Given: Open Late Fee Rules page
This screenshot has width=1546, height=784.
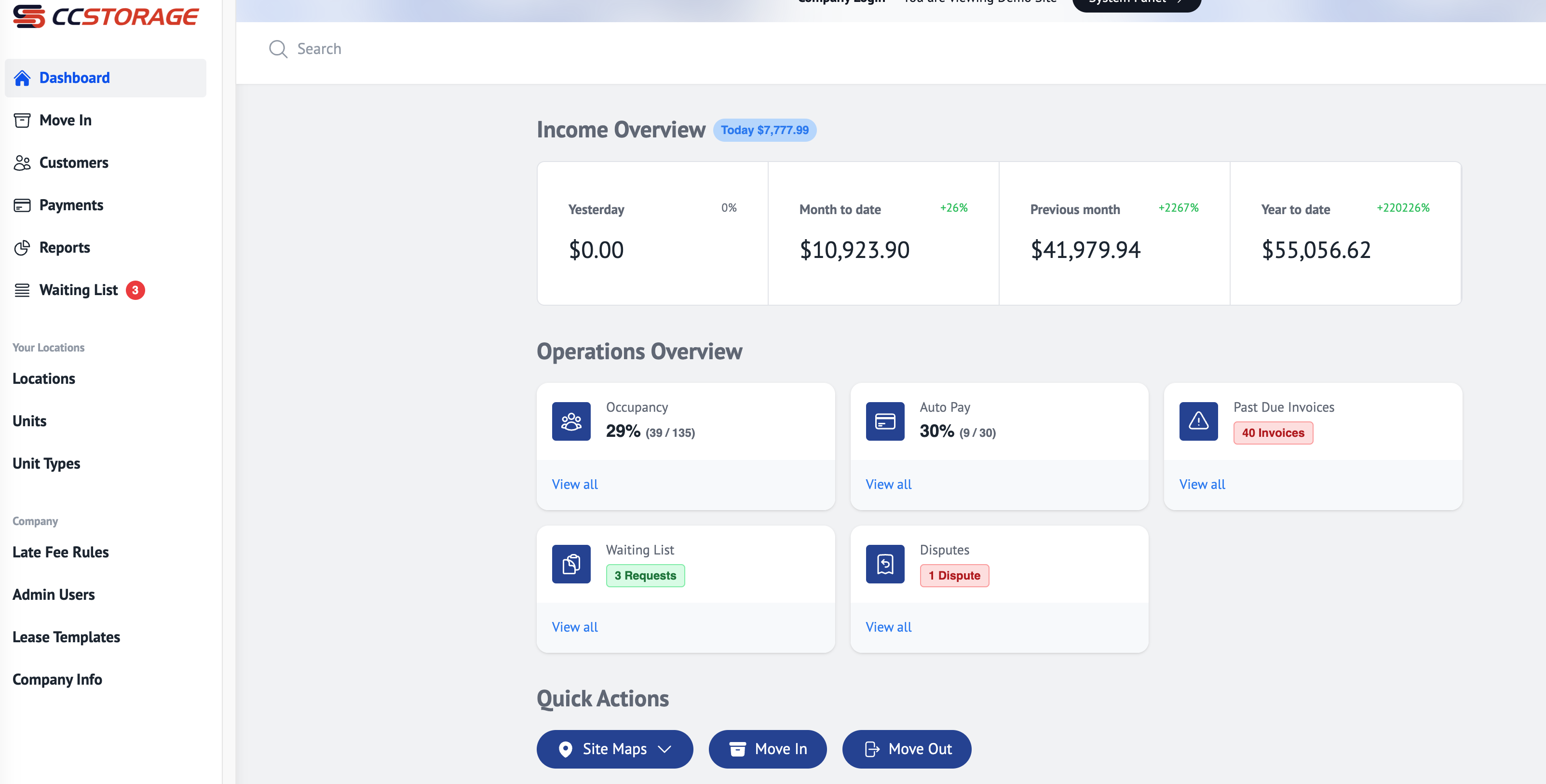Looking at the screenshot, I should (61, 552).
